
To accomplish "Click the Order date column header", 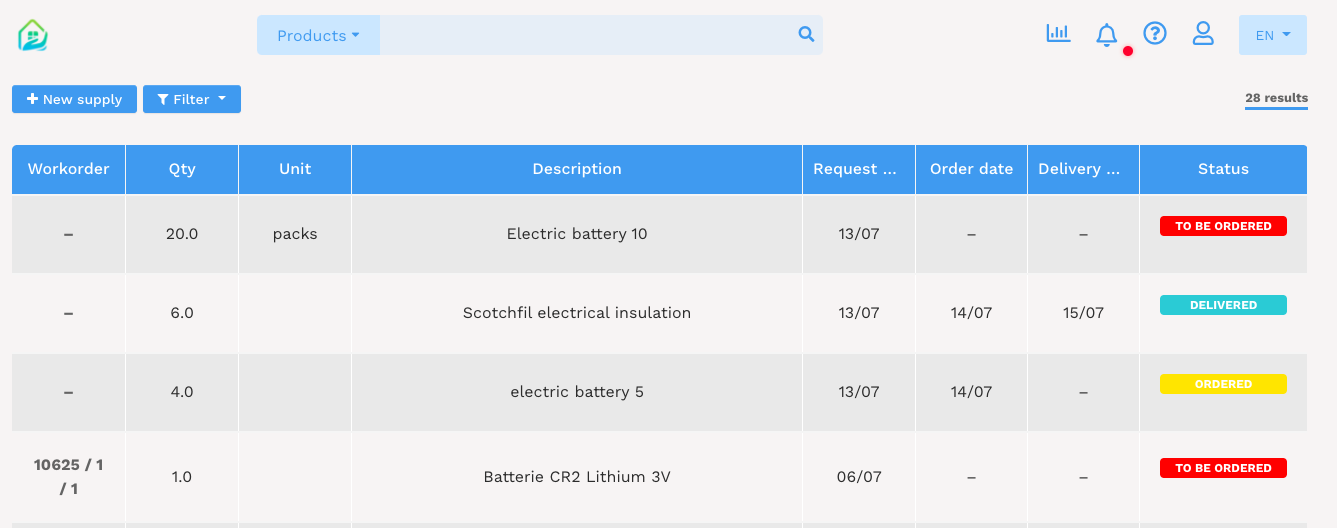I will [971, 169].
